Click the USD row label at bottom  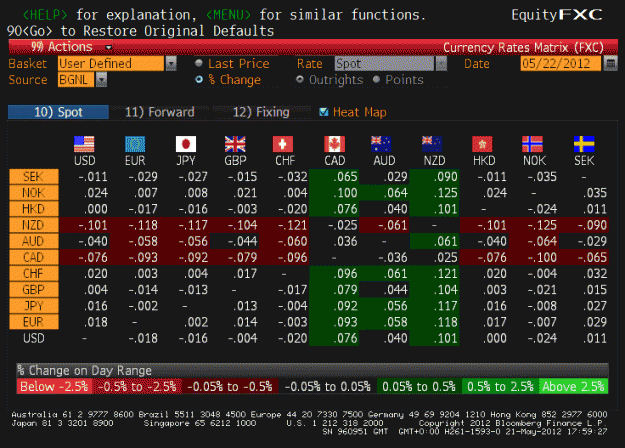[x=34, y=338]
